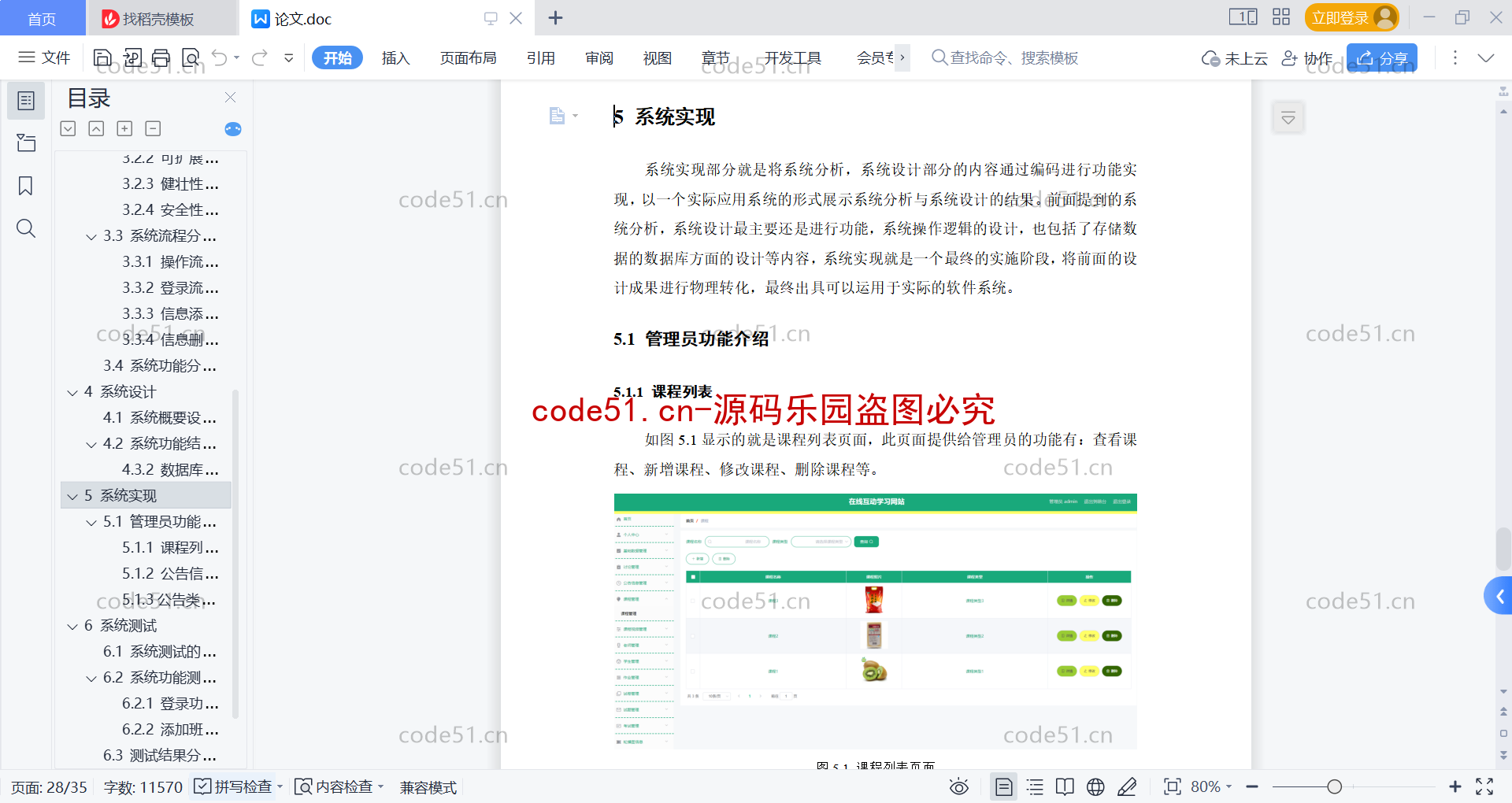Collapse the 5.1 管理员功能 outline node
This screenshot has height=803, width=1512.
(91, 522)
